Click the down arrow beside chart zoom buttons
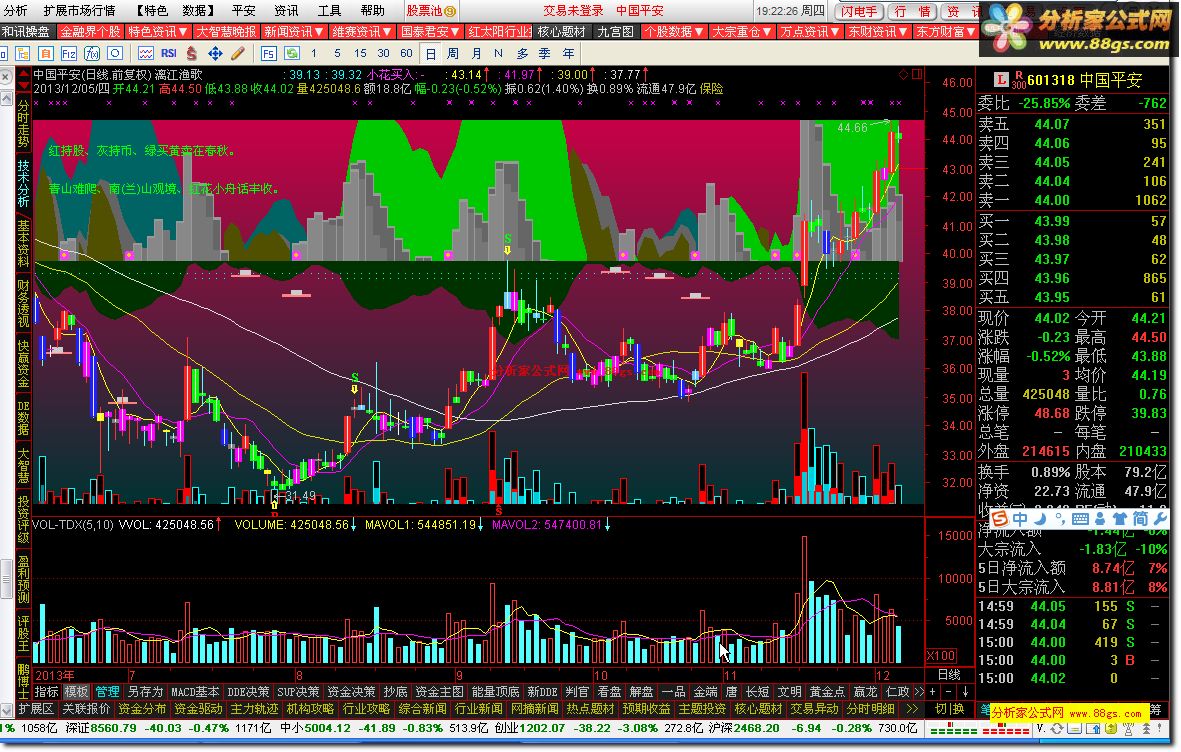This screenshot has width=1181, height=752. pos(965,692)
